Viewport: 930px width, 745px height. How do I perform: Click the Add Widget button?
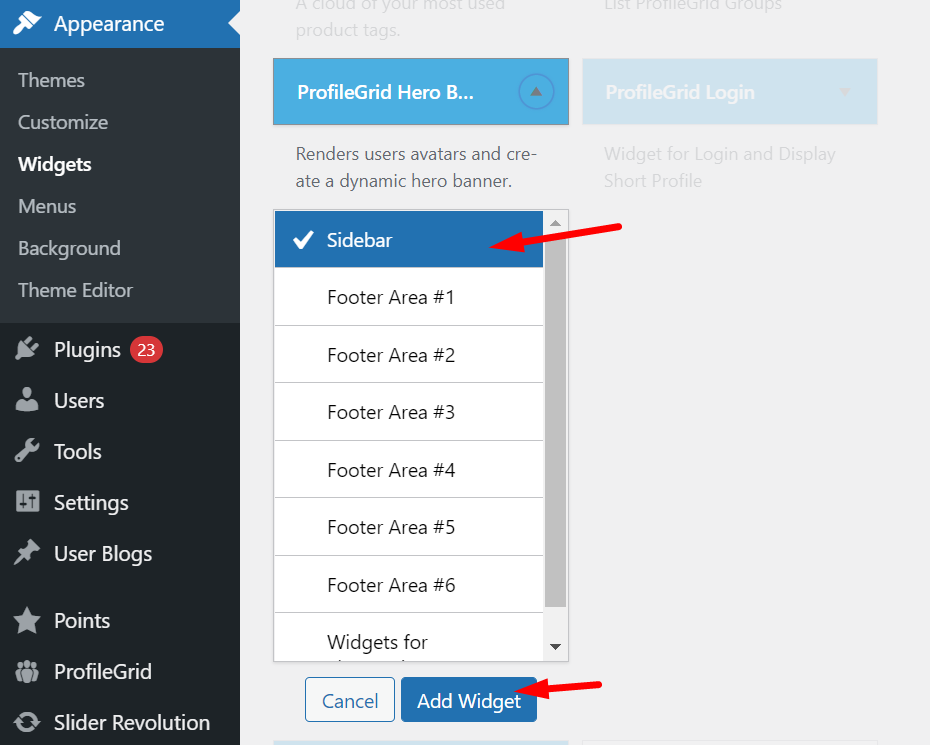tap(468, 699)
